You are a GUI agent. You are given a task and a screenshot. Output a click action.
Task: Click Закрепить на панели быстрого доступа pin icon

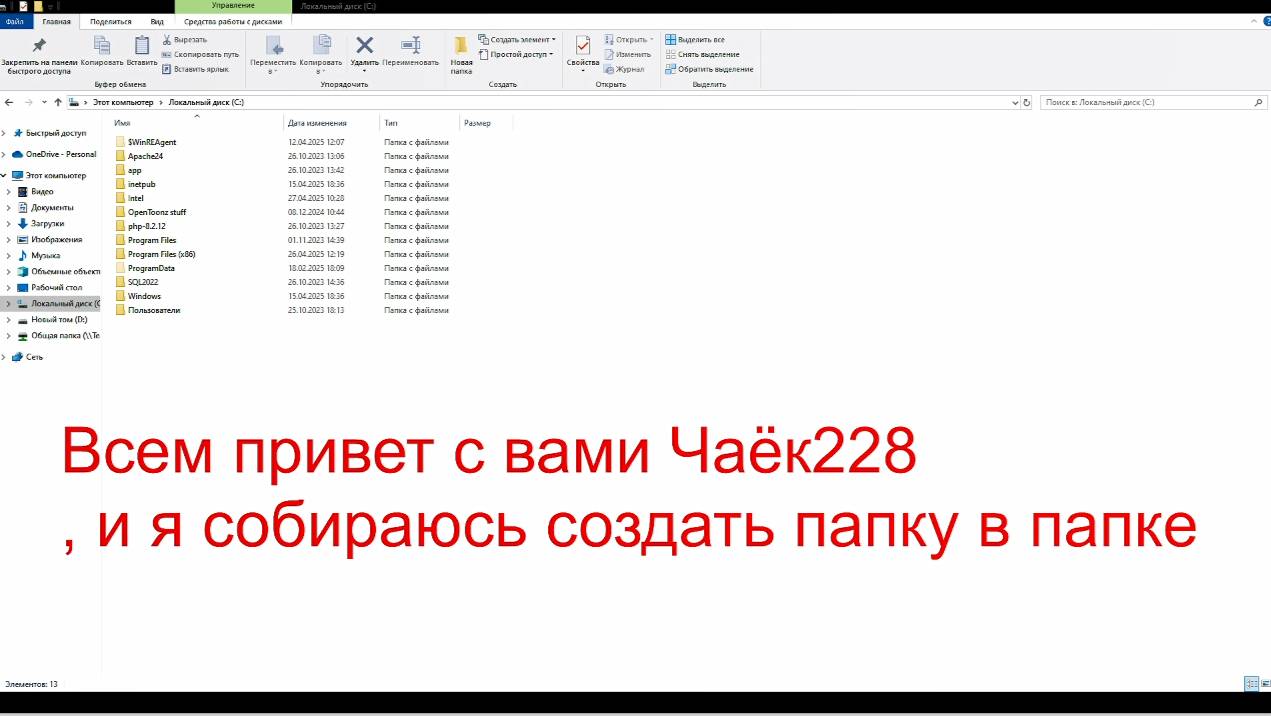(x=39, y=45)
